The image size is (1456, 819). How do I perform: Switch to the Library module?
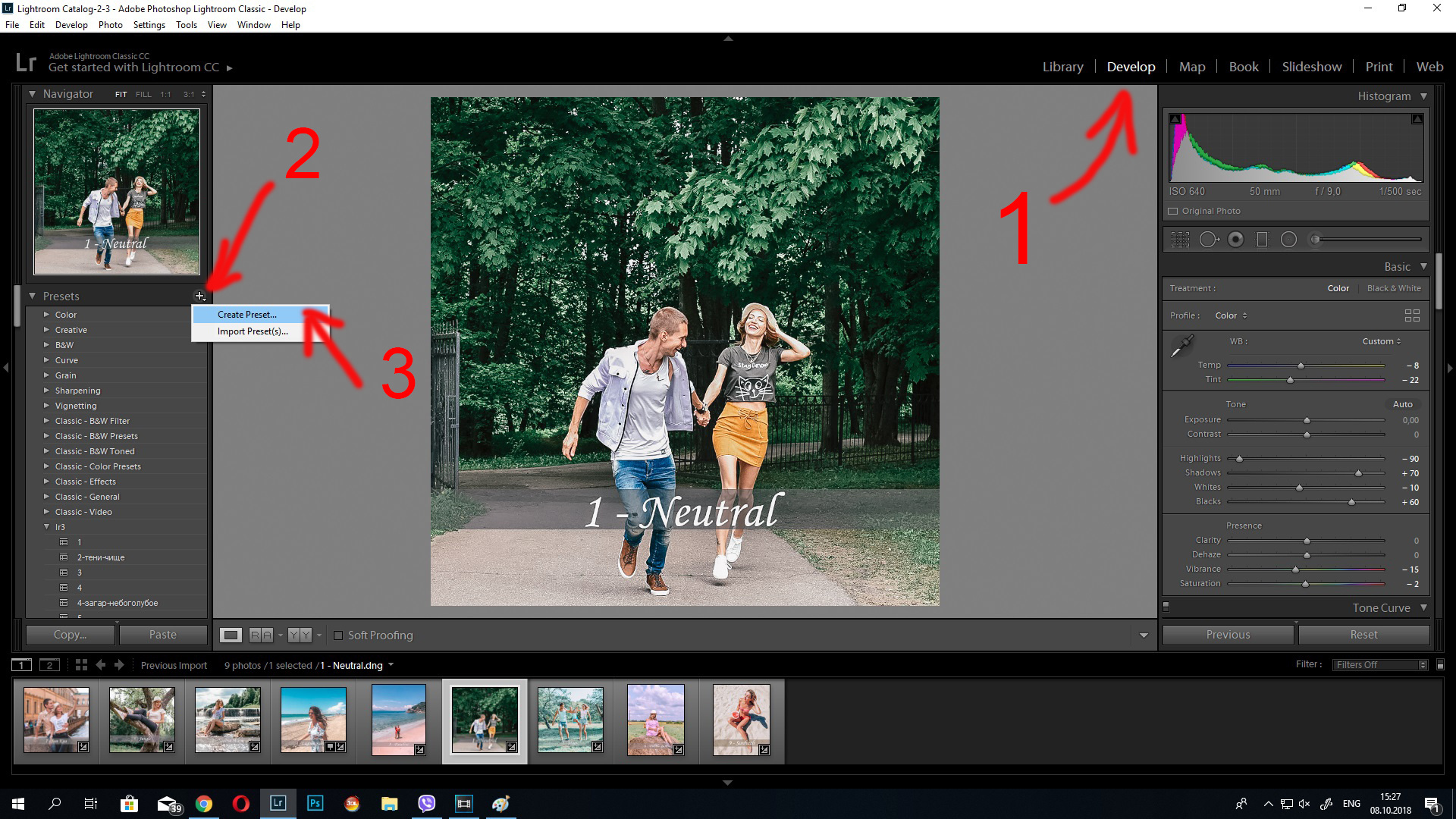pos(1062,66)
